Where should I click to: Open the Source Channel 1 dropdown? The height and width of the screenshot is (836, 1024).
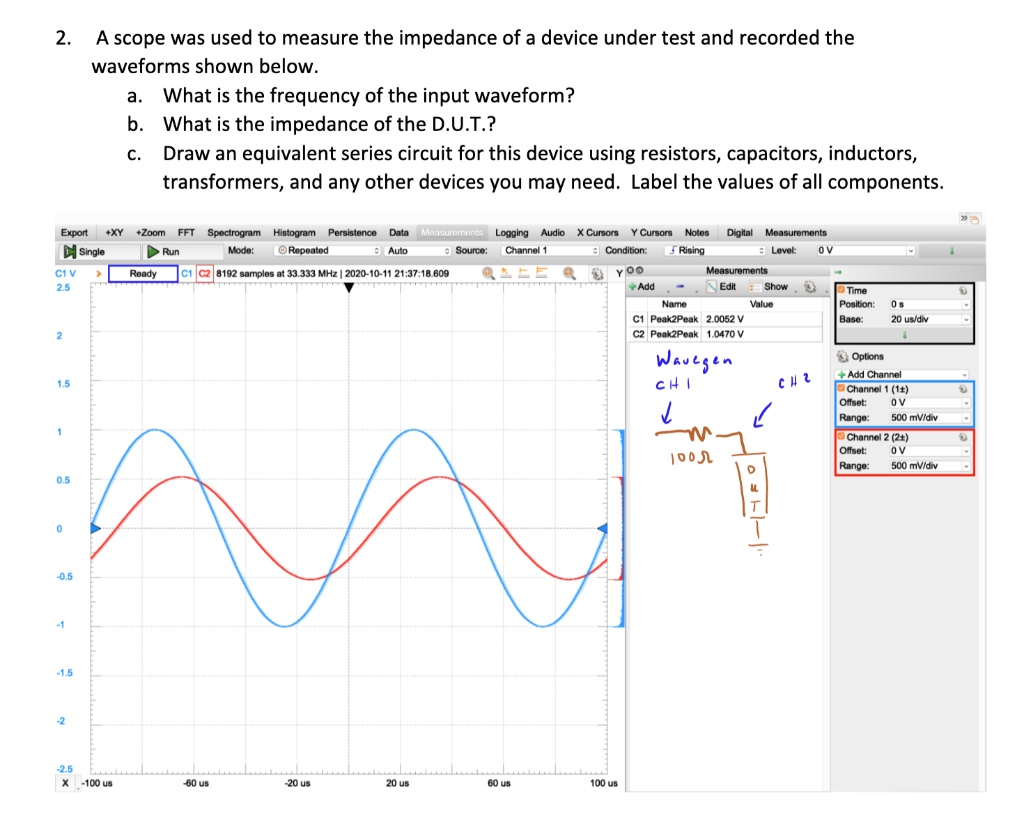click(x=545, y=250)
